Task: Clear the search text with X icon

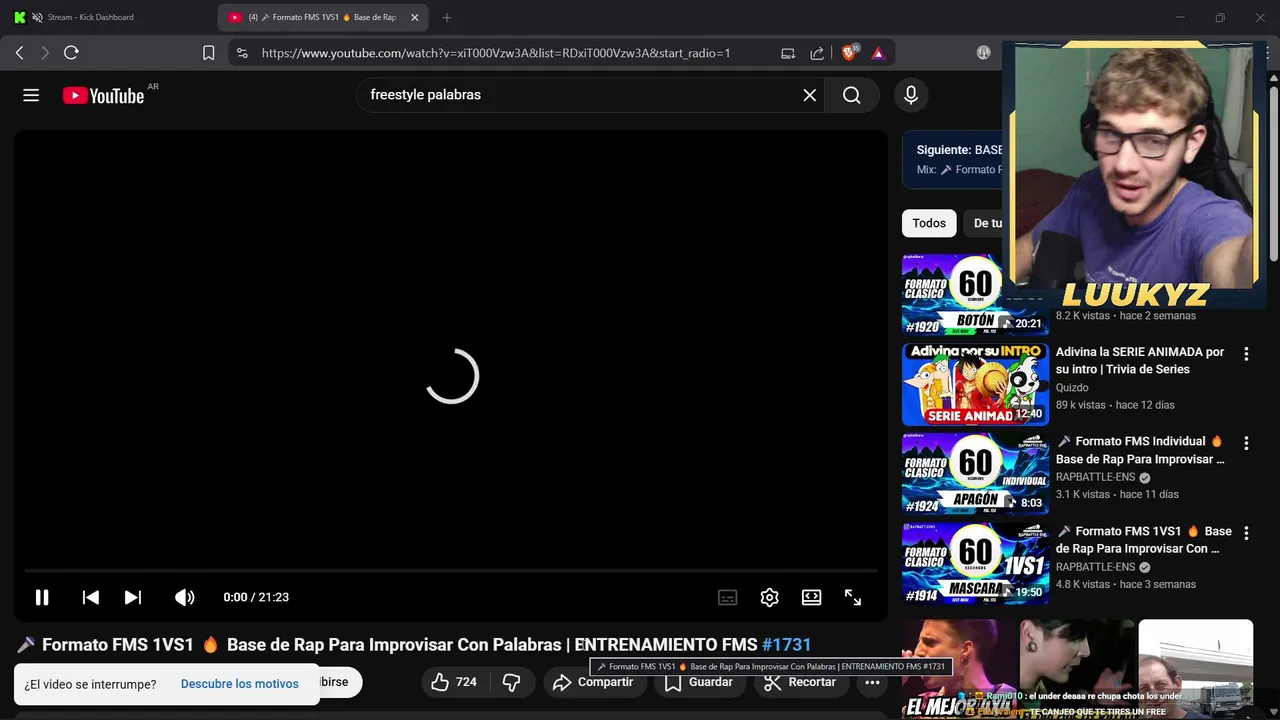Action: click(810, 95)
